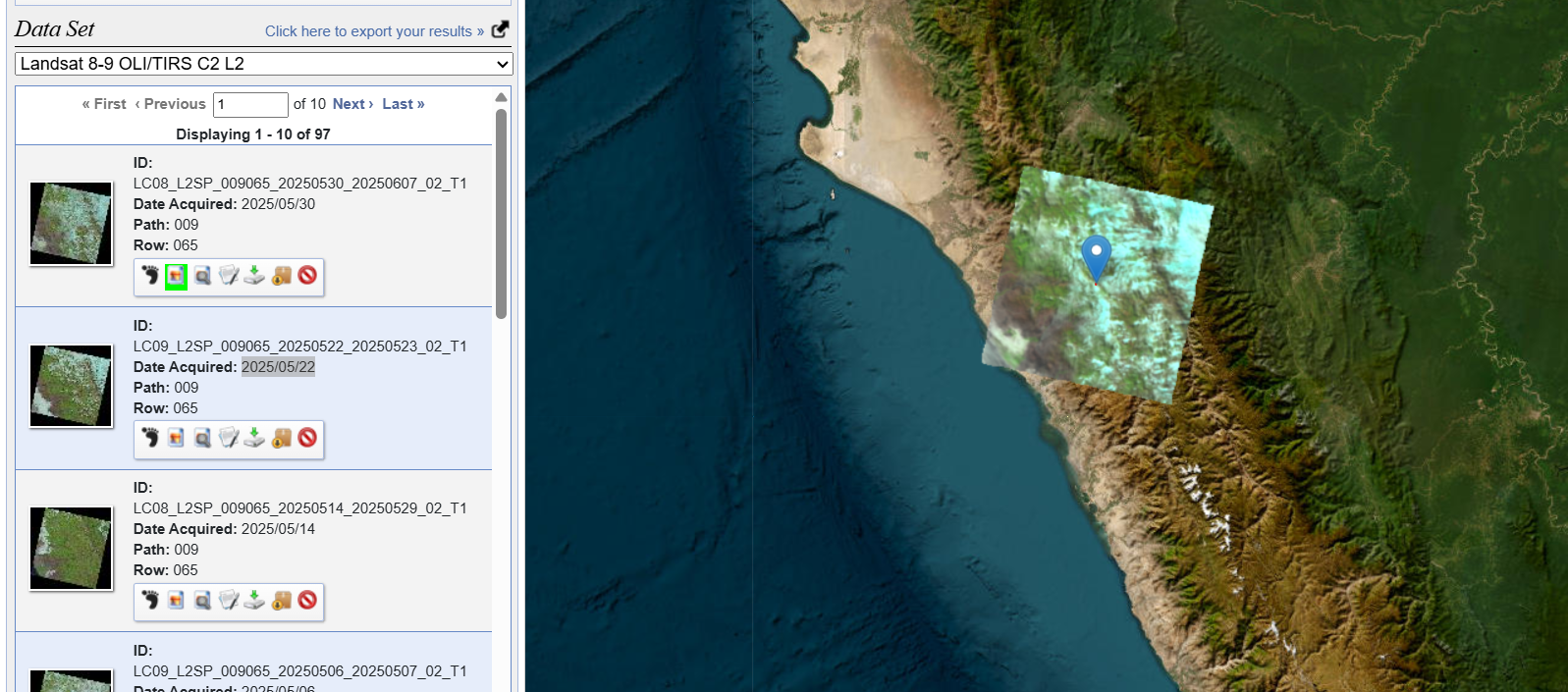This screenshot has height=692, width=1568.
Task: Compare browse for the 2025/05/30 scene
Action: (x=202, y=276)
